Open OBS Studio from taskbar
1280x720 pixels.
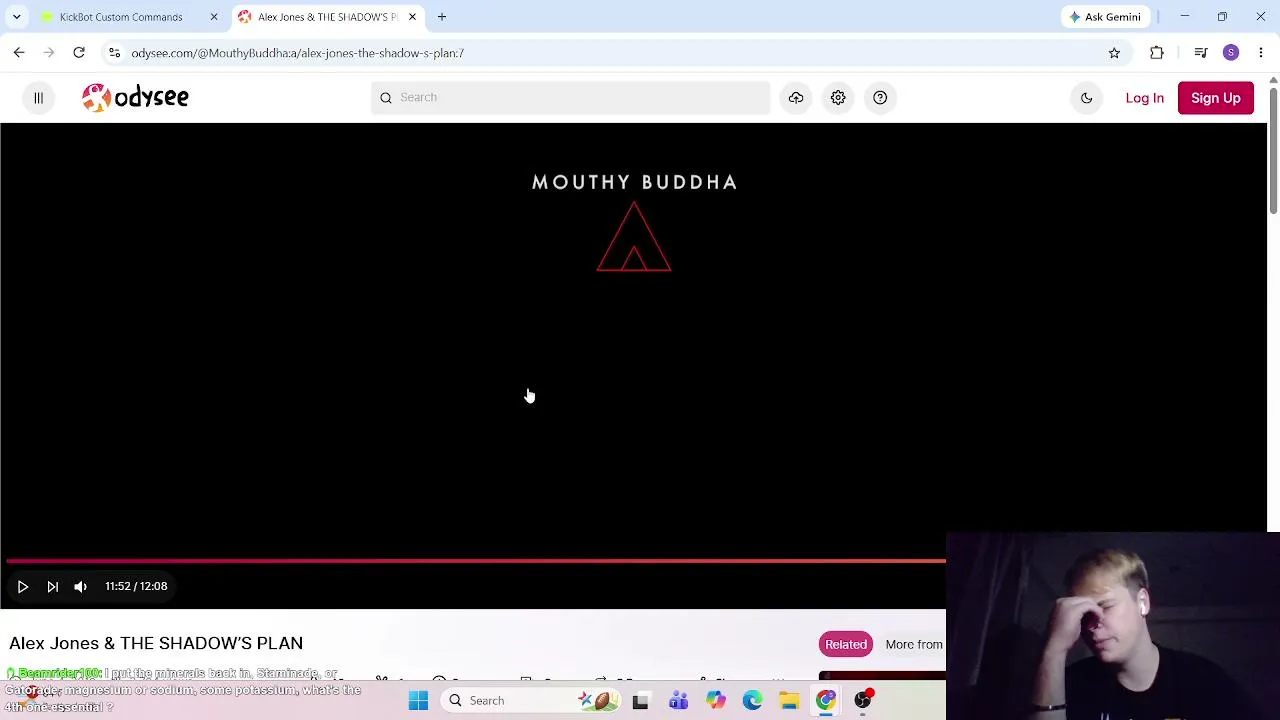[x=863, y=701]
